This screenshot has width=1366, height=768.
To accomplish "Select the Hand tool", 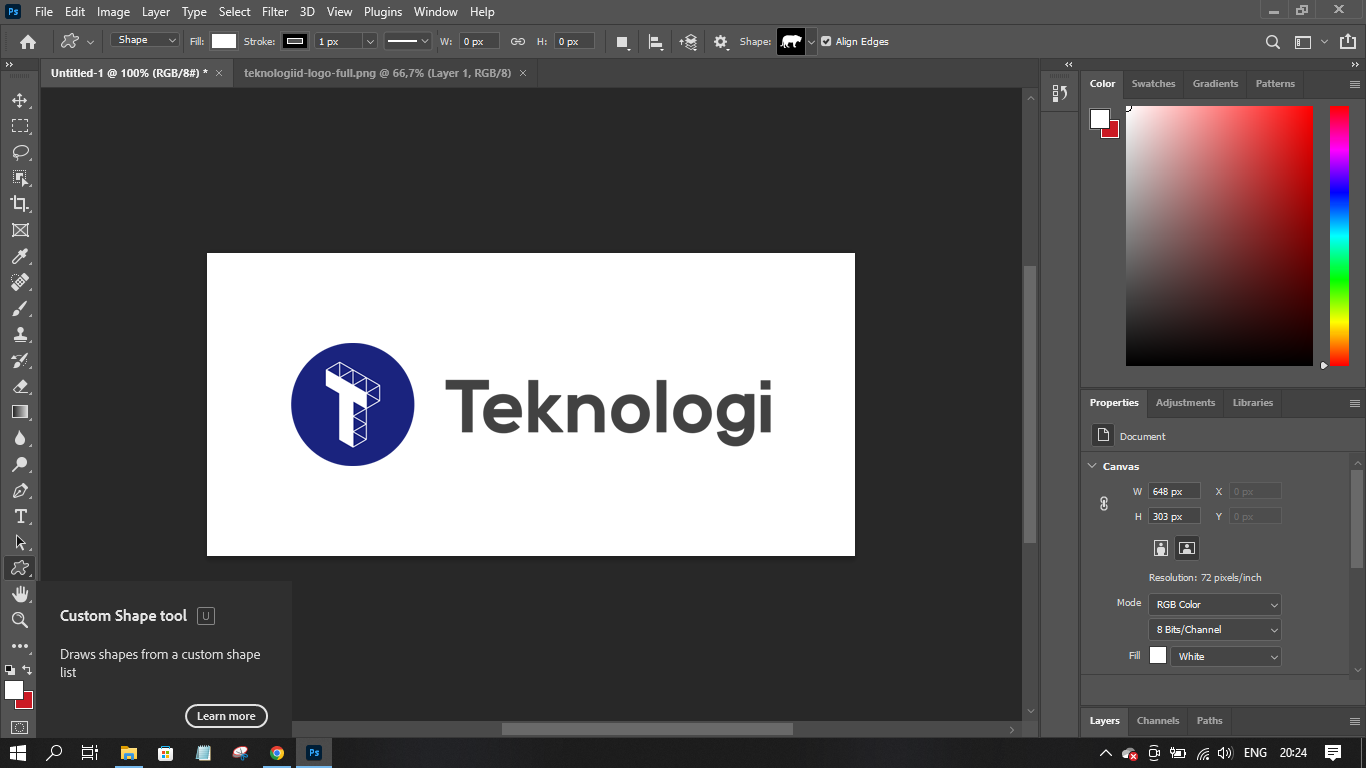I will [x=20, y=594].
